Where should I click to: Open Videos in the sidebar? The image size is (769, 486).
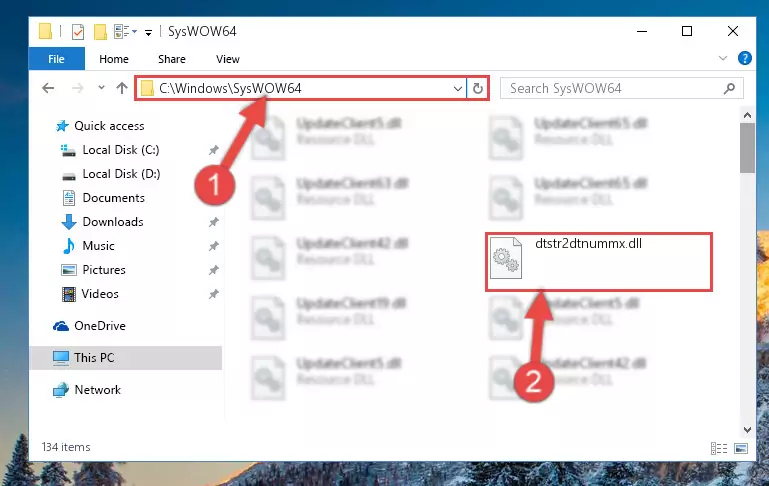pos(100,294)
